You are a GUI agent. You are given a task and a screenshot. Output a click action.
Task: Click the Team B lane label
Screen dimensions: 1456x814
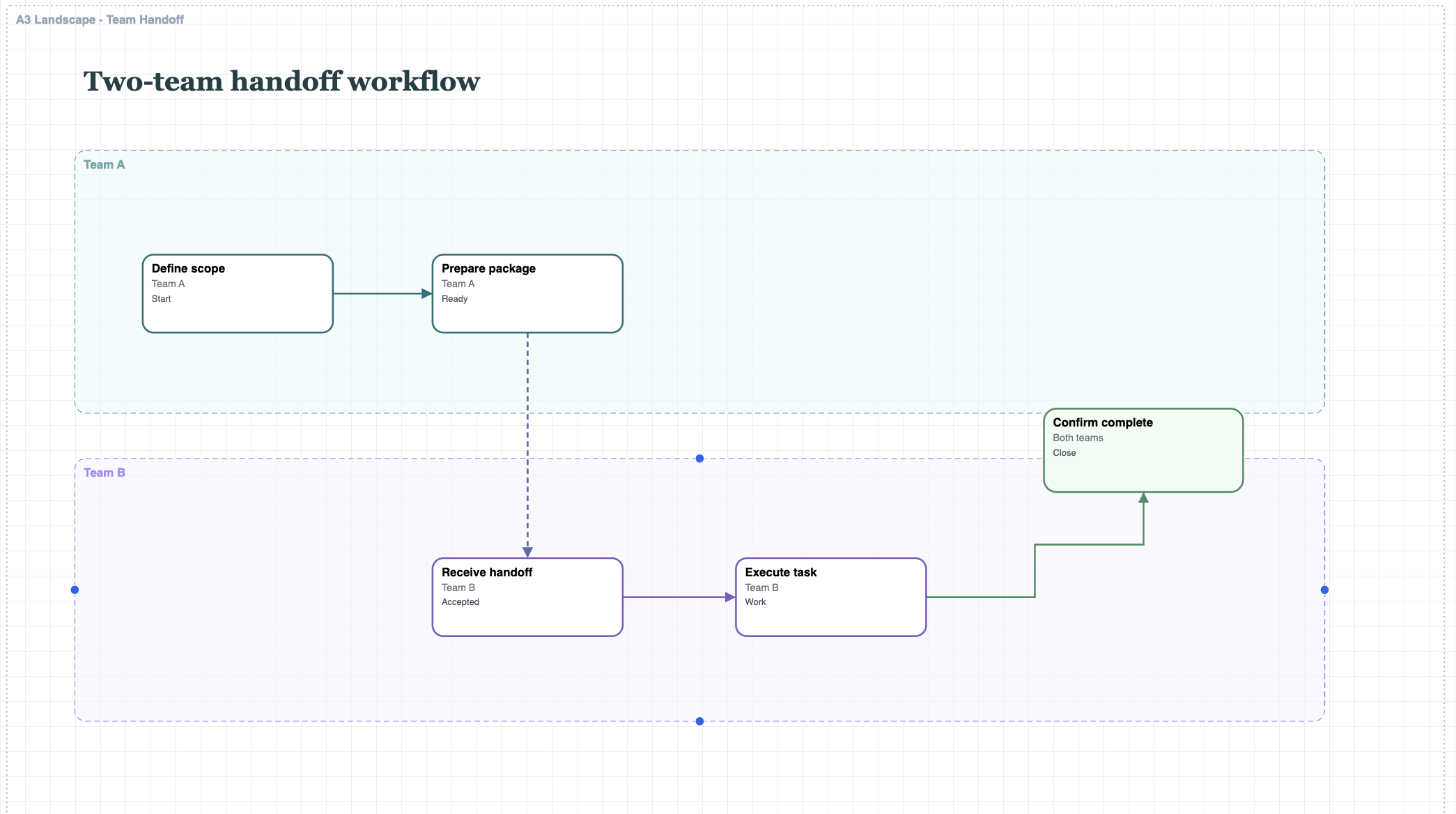[x=104, y=473]
